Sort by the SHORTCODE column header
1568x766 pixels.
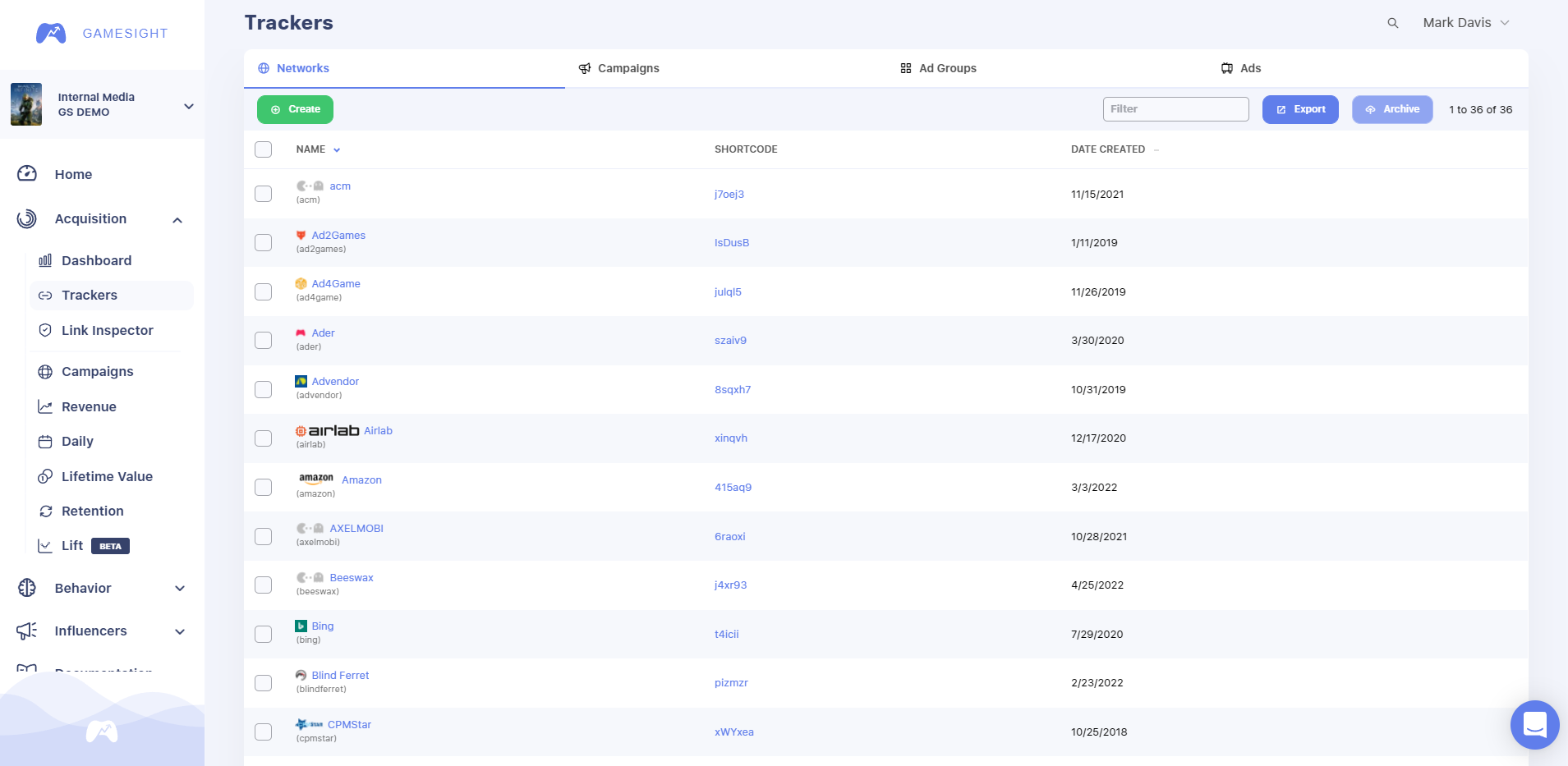coord(746,149)
